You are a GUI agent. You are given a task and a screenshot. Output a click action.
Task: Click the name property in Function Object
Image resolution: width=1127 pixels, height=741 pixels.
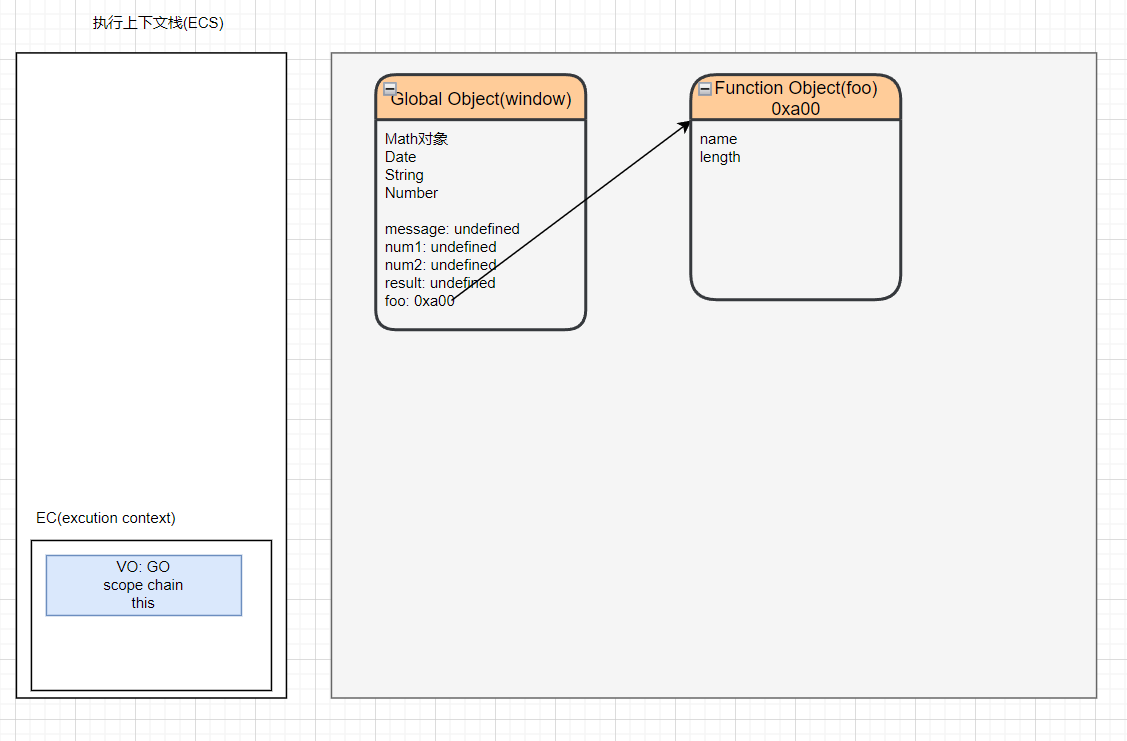click(x=718, y=139)
